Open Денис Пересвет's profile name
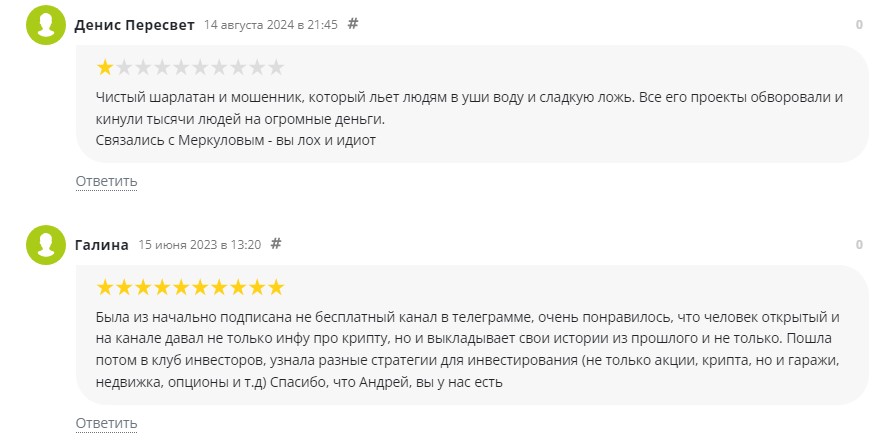Image resolution: width=873 pixels, height=447 pixels. pos(134,24)
